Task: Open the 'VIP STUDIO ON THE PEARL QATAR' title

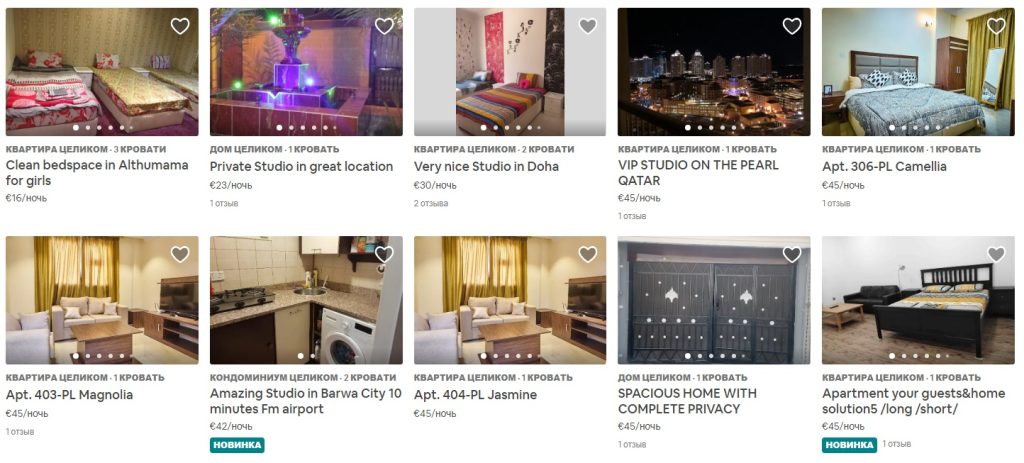Action: [x=698, y=172]
